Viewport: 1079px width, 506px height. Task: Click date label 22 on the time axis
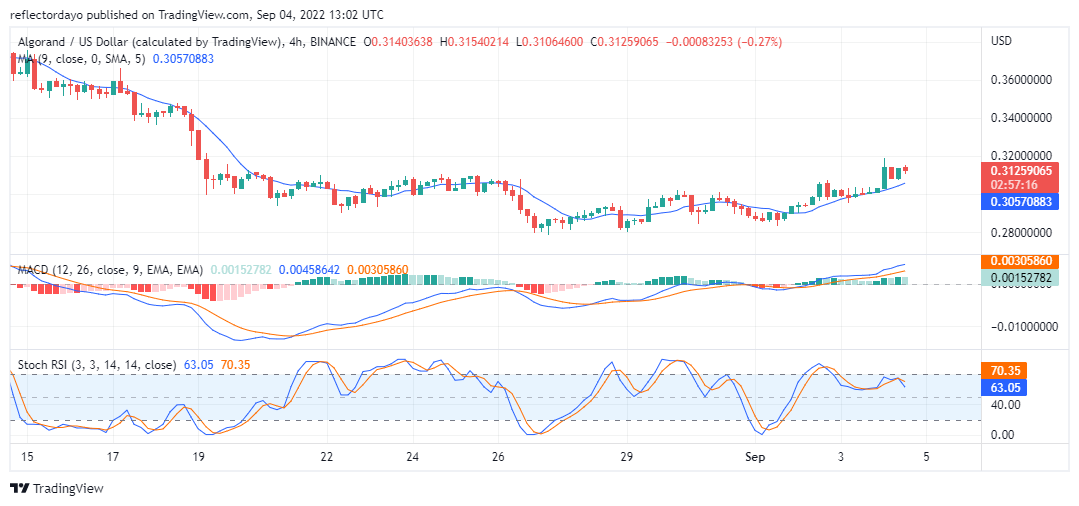click(x=328, y=456)
